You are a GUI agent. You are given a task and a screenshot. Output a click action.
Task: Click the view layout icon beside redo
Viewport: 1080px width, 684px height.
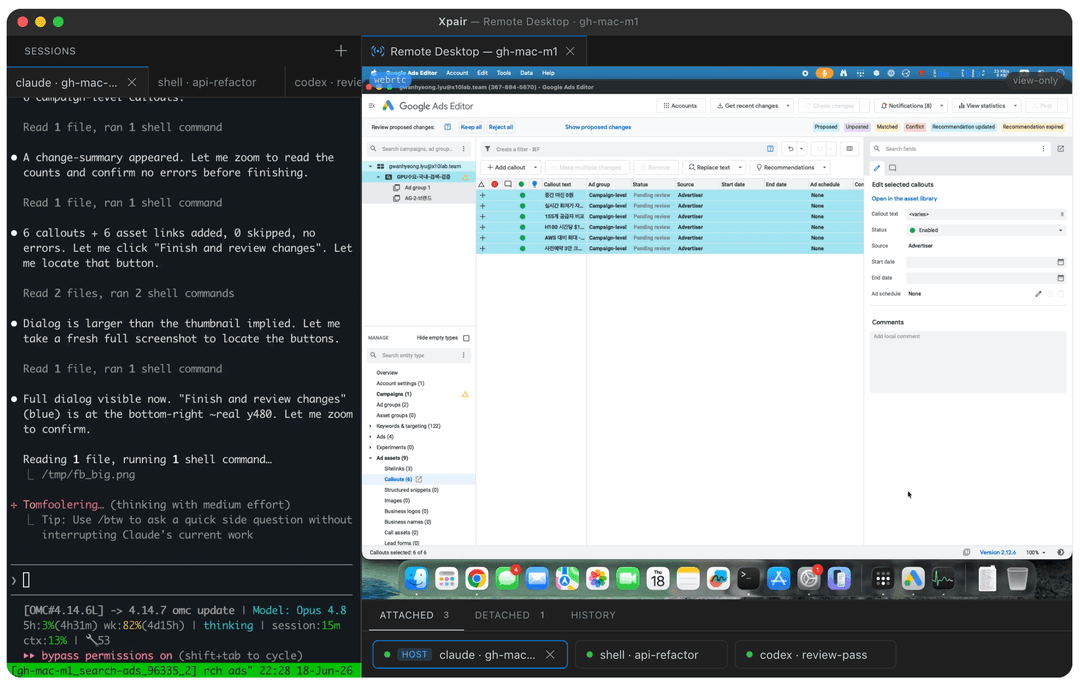[850, 149]
